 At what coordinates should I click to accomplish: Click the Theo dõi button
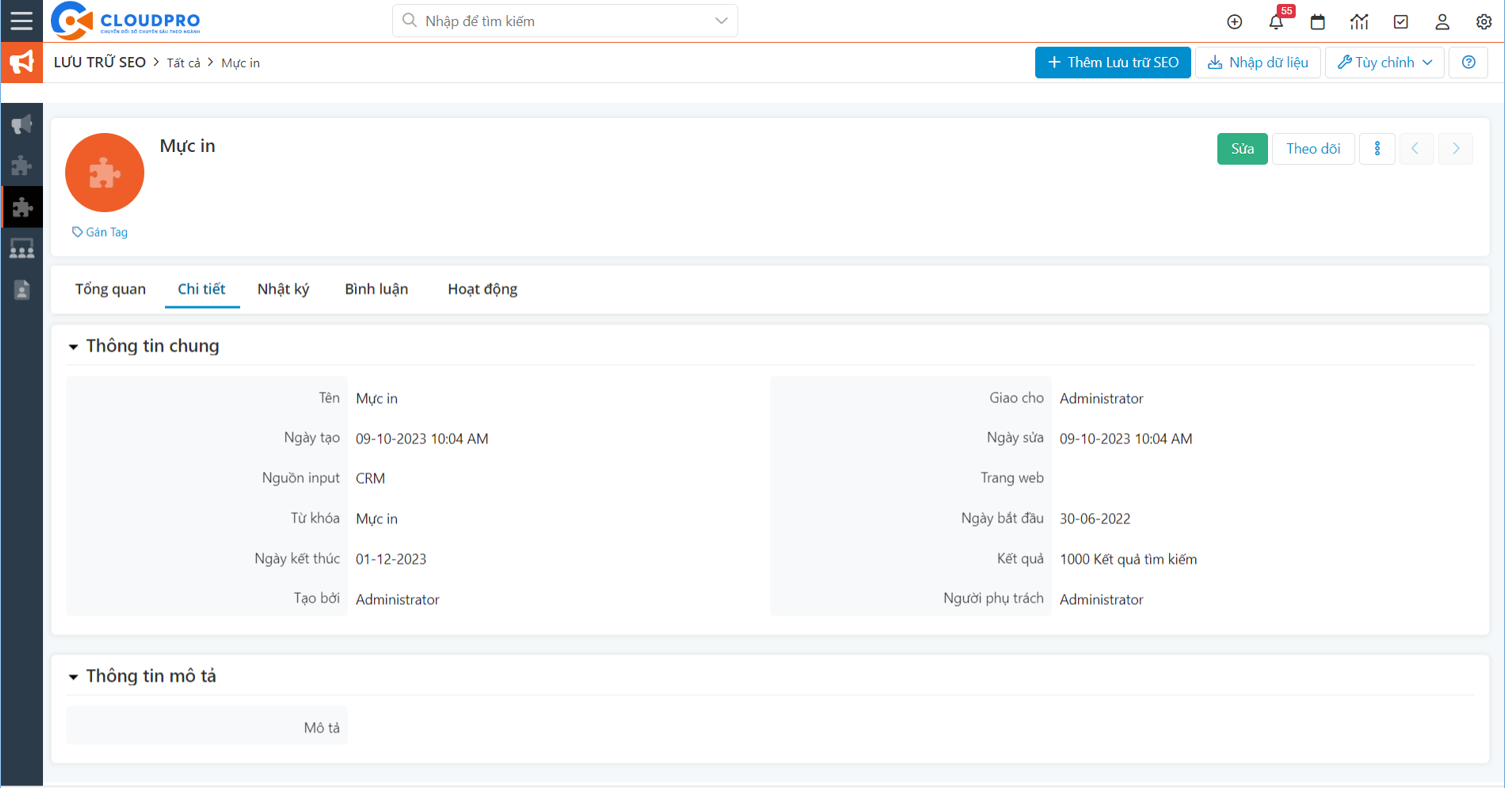[x=1313, y=149]
